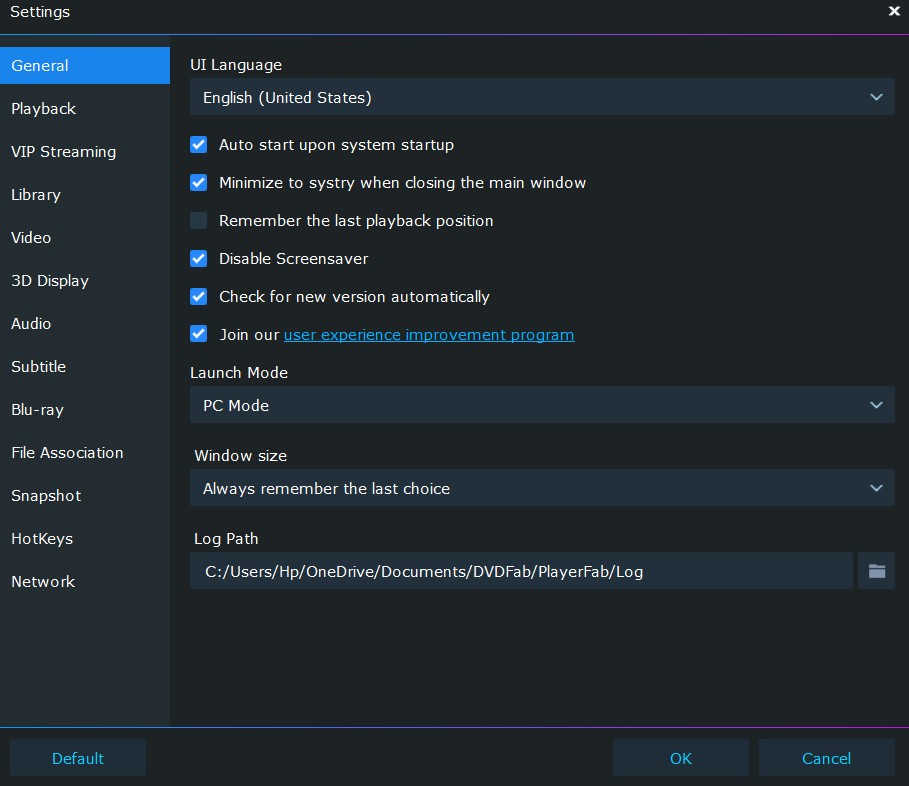This screenshot has width=909, height=786.
Task: Open Network settings section
Action: pyautogui.click(x=85, y=581)
